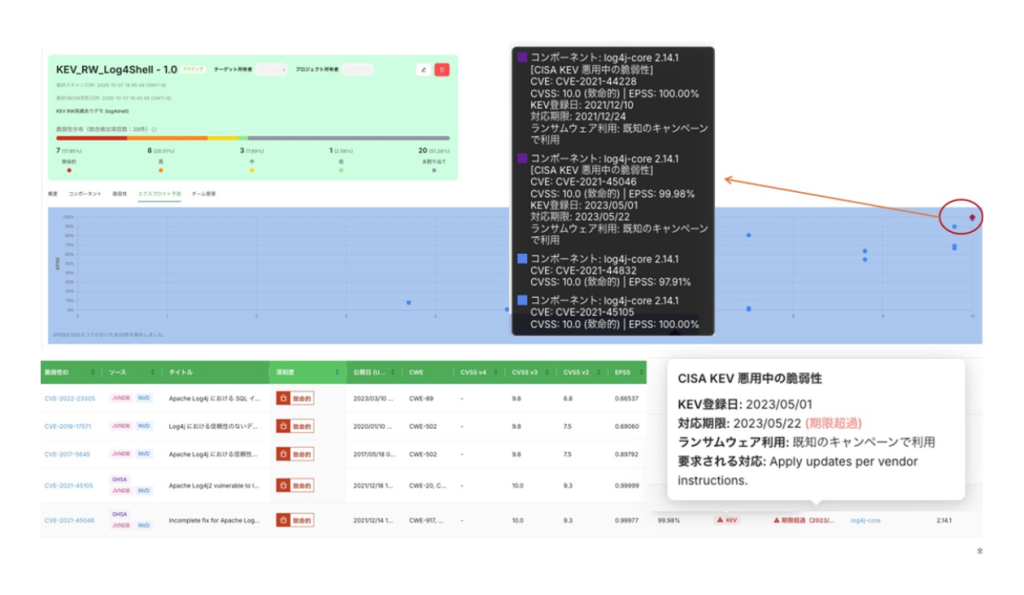This screenshot has width=1024, height=595.
Task: Click the critical severity badge for CVE-2022-23305
Action: click(295, 398)
